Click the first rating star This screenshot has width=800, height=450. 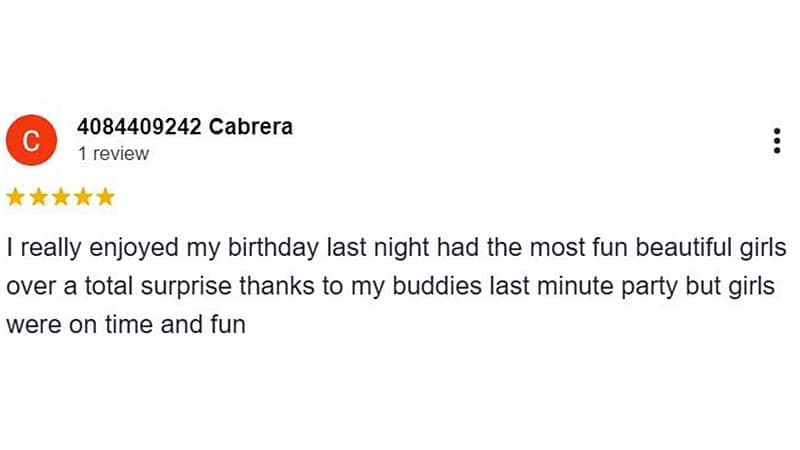16,197
